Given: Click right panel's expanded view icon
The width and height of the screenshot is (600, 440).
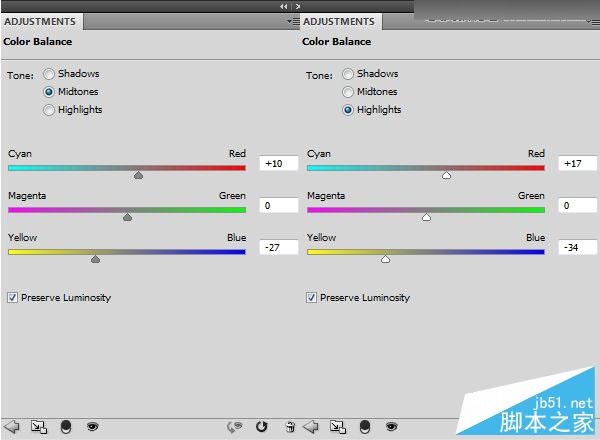Looking at the screenshot, I should pyautogui.click(x=338, y=427).
